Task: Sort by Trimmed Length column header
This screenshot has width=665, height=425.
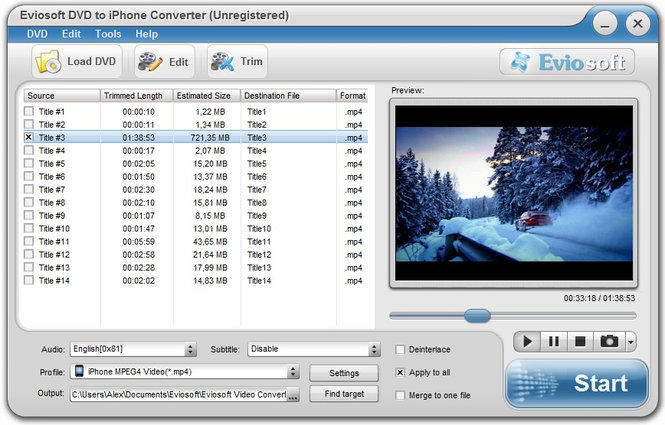Action: pos(137,95)
